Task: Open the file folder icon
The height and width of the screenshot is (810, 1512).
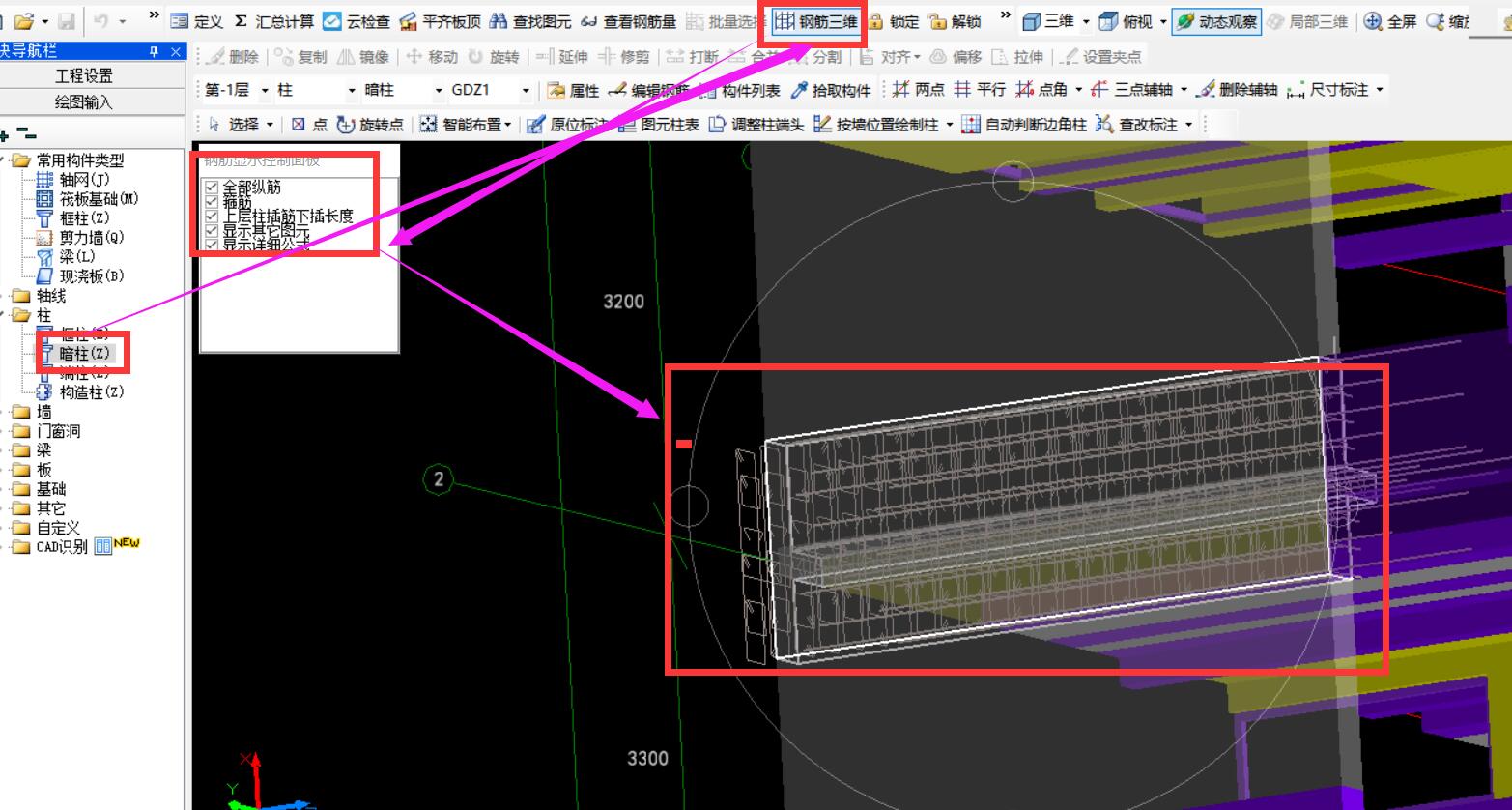Action: pos(24,21)
